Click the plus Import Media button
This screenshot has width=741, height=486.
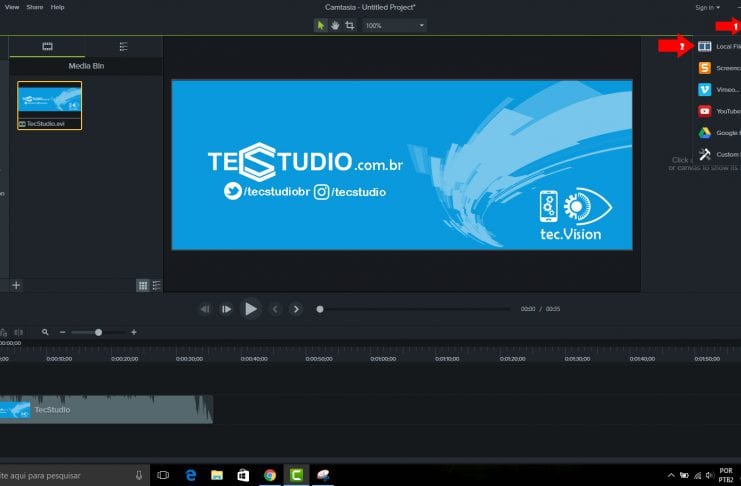pos(16,285)
